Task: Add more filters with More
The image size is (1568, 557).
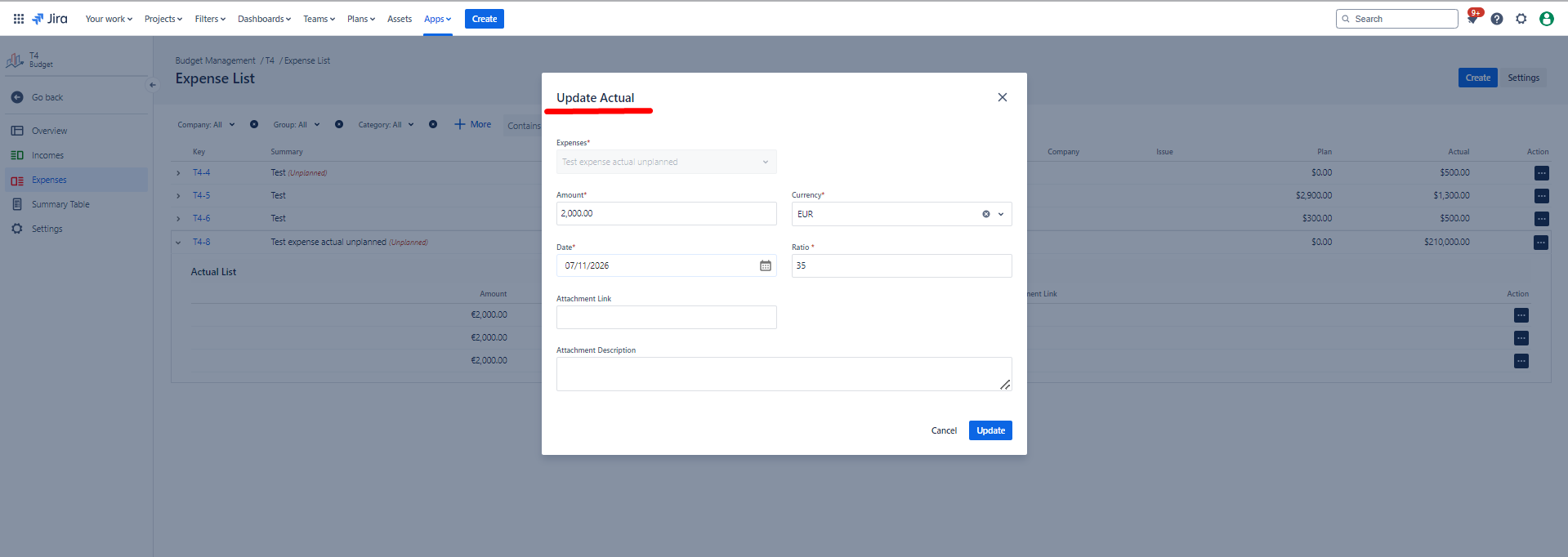Action: 473,124
